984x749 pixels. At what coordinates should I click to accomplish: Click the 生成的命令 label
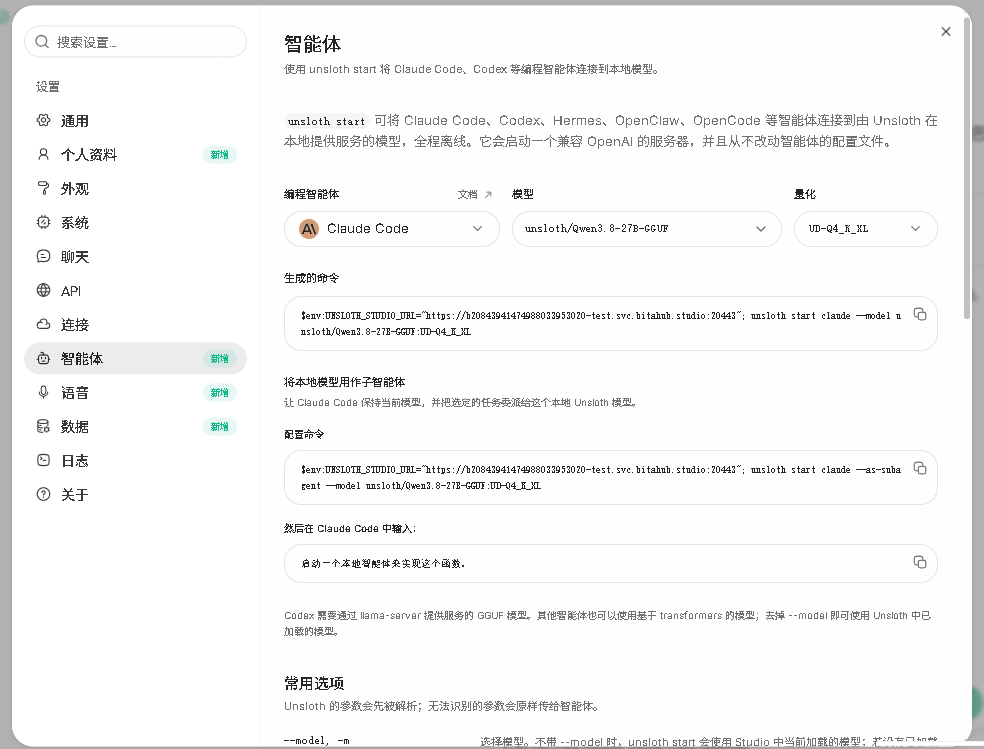(x=311, y=278)
